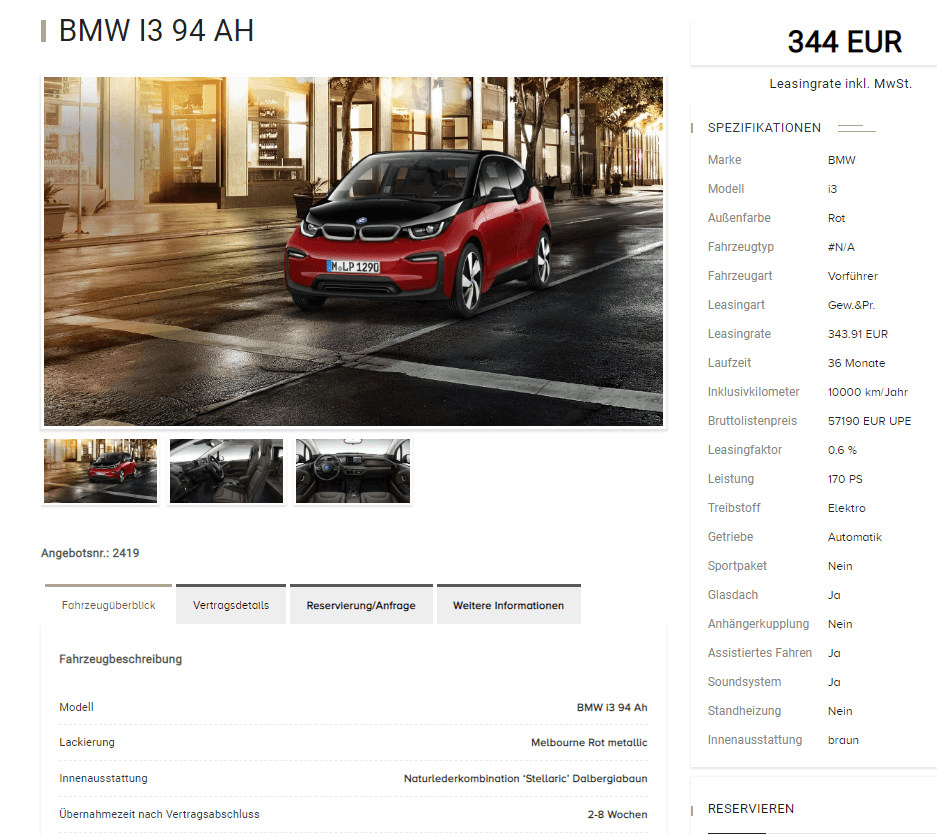Select the Angebotsnr.: 2419 text

click(x=90, y=553)
